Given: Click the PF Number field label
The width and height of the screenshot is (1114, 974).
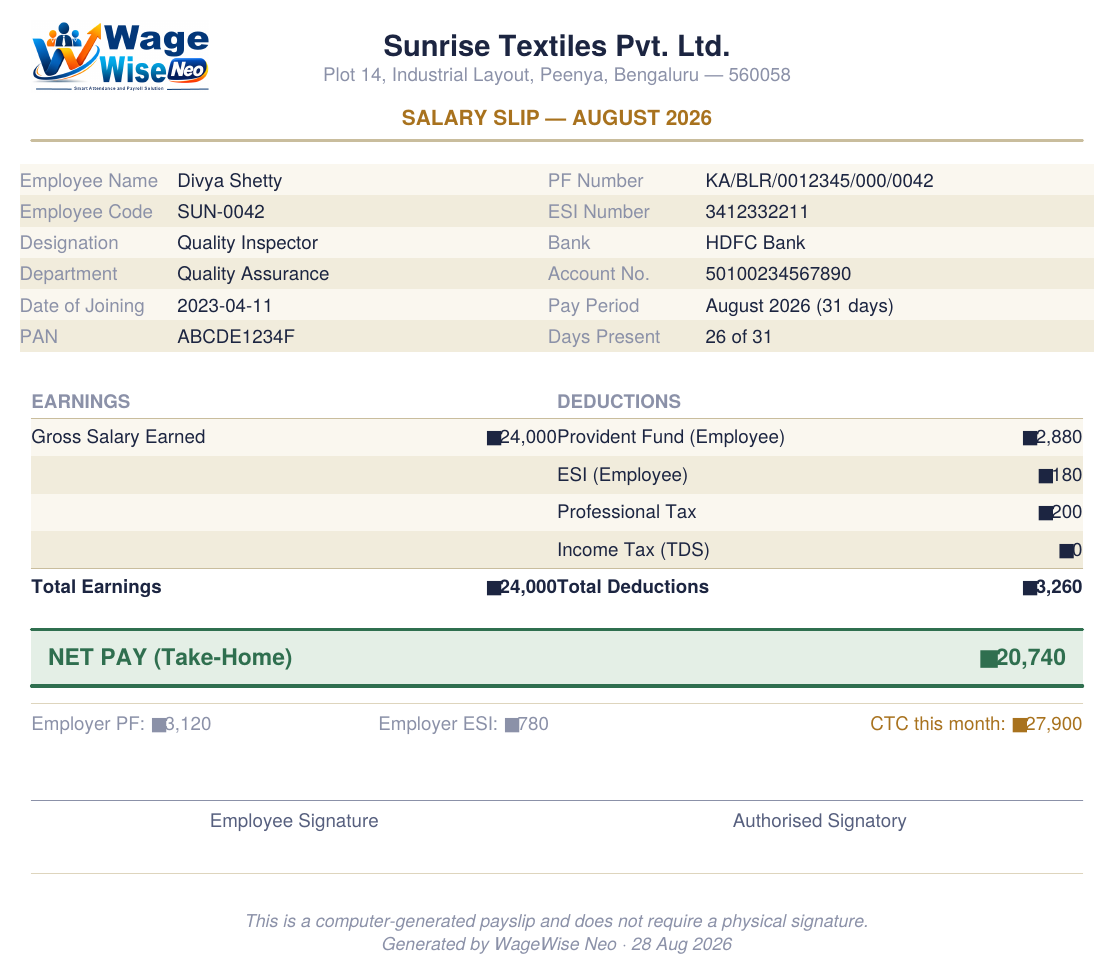Looking at the screenshot, I should click(595, 180).
